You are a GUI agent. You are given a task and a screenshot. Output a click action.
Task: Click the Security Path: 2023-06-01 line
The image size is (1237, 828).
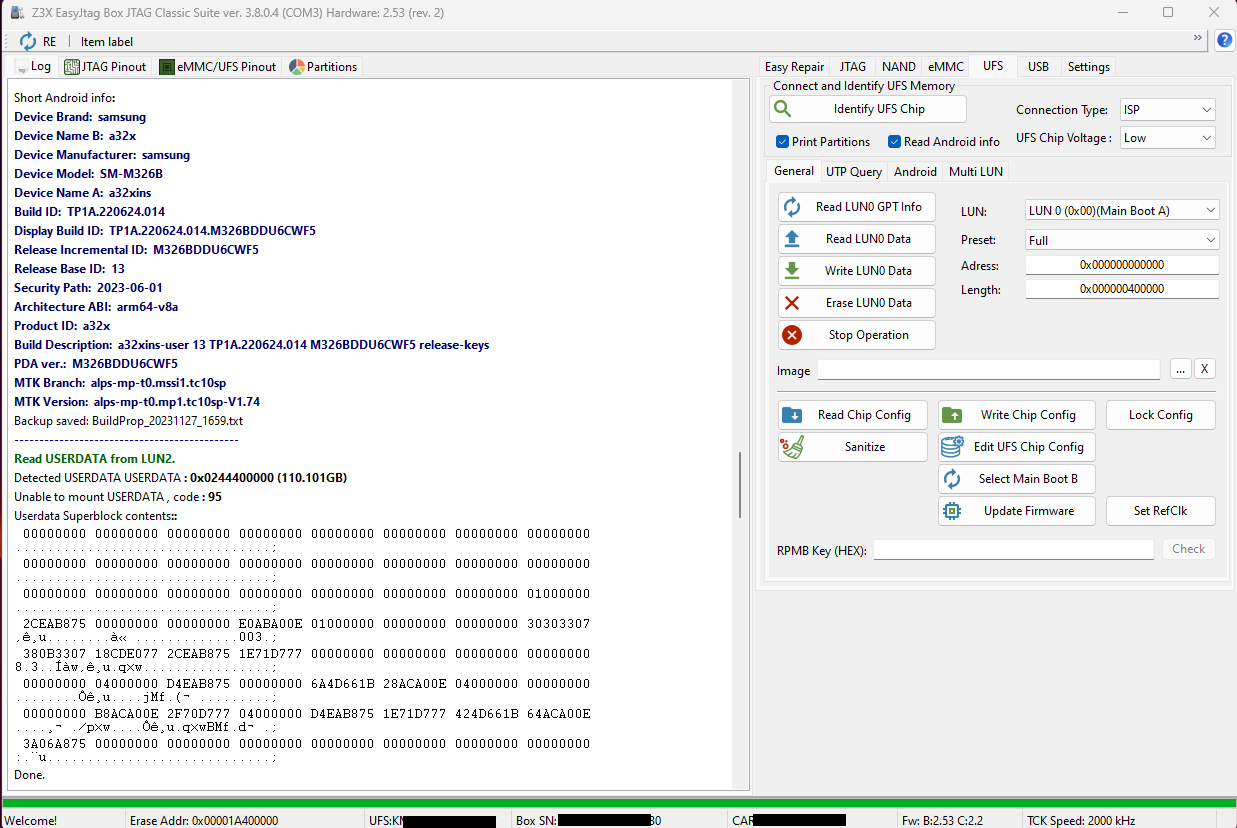(x=89, y=288)
